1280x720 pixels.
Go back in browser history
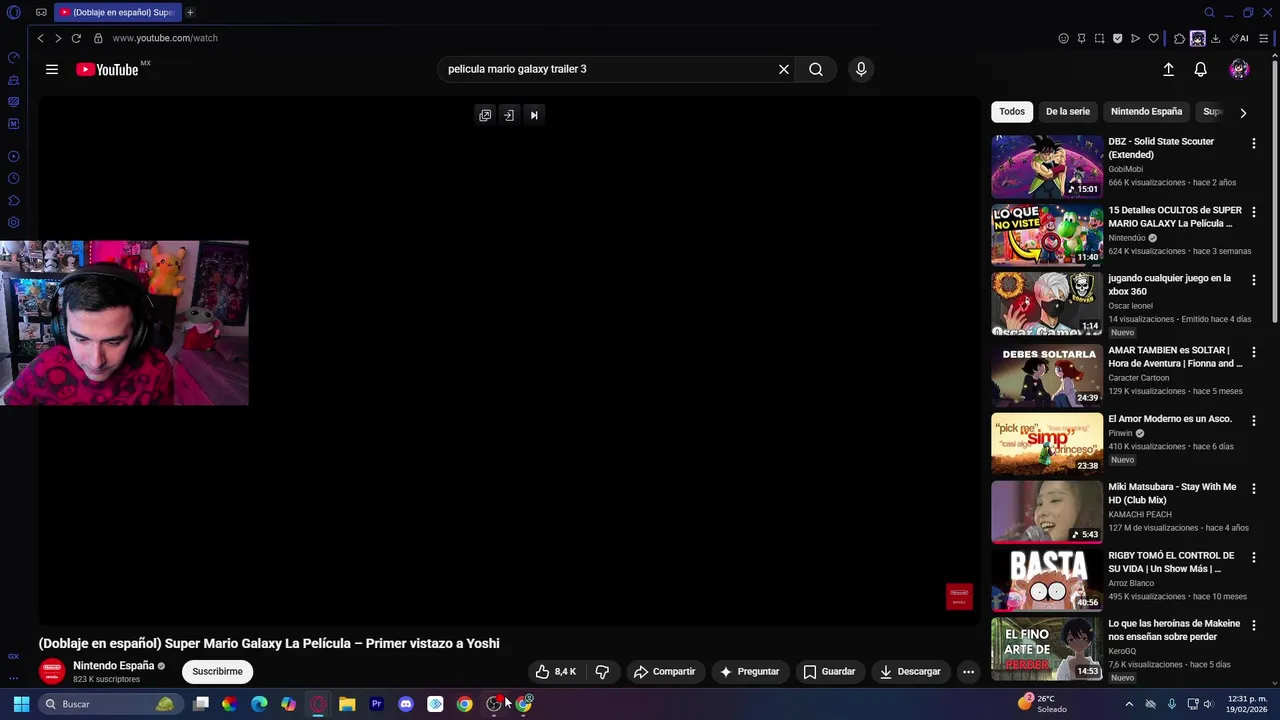(x=40, y=38)
